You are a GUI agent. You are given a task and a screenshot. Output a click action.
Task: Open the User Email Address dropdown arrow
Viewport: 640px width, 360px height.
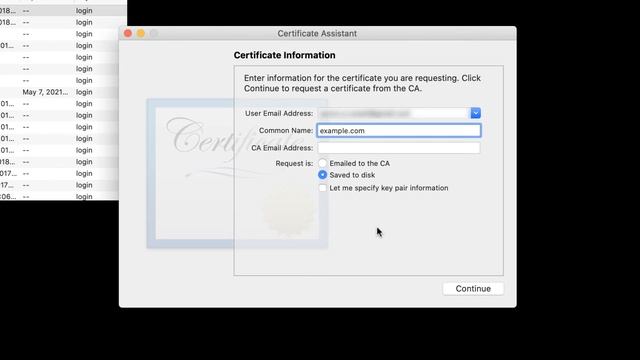[476, 113]
